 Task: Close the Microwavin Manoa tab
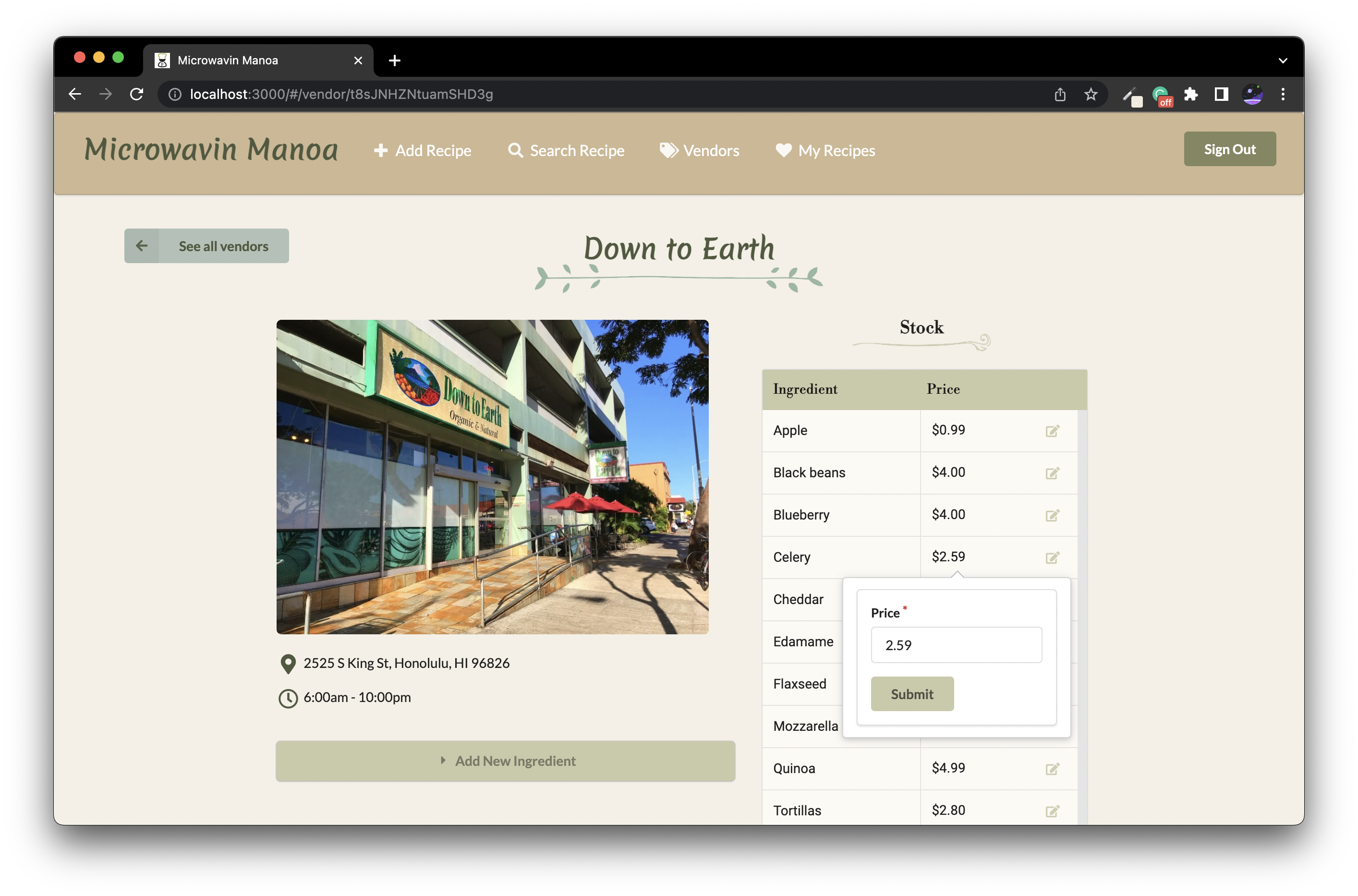(x=358, y=61)
